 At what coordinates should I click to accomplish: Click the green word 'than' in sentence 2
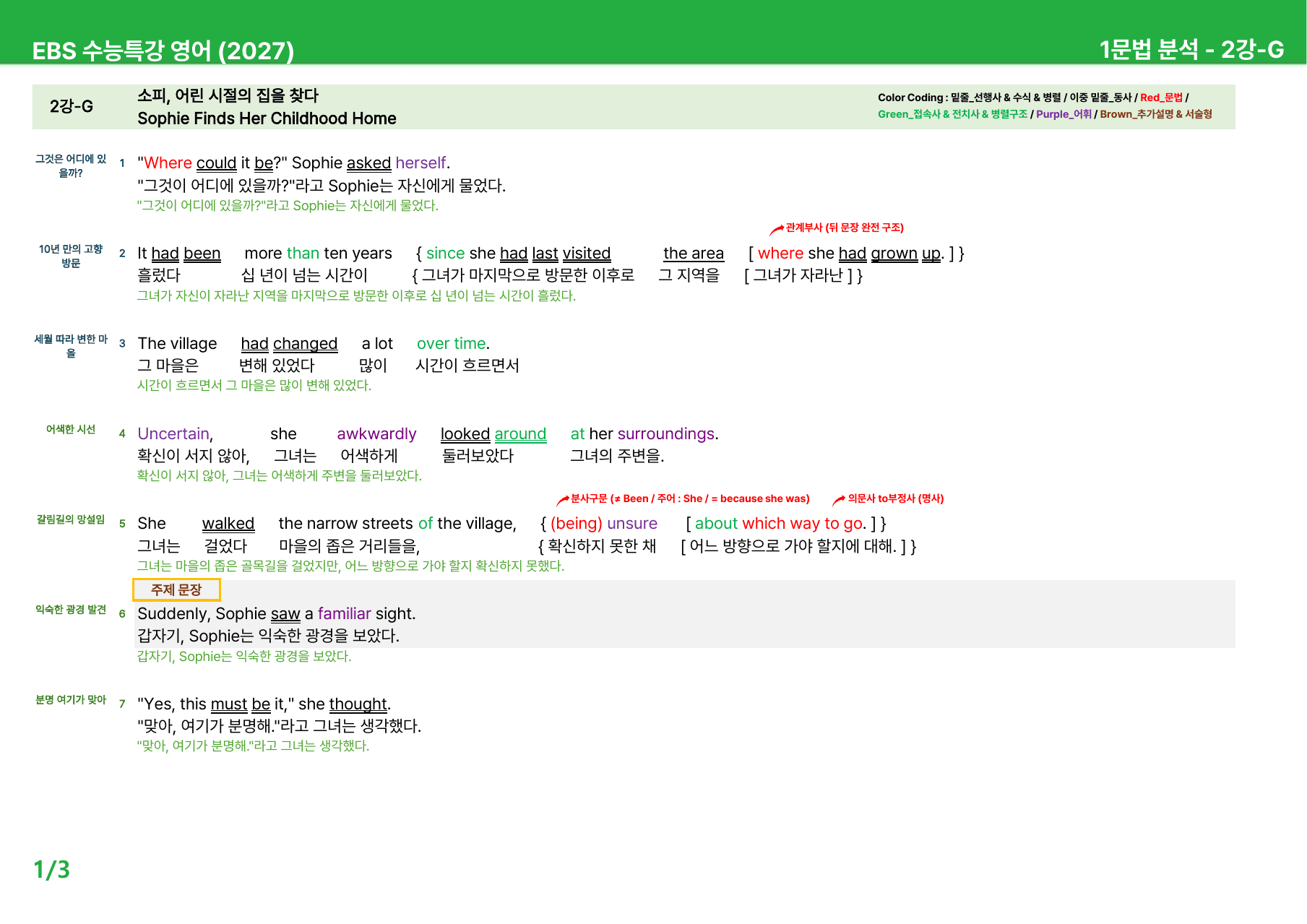coord(303,253)
